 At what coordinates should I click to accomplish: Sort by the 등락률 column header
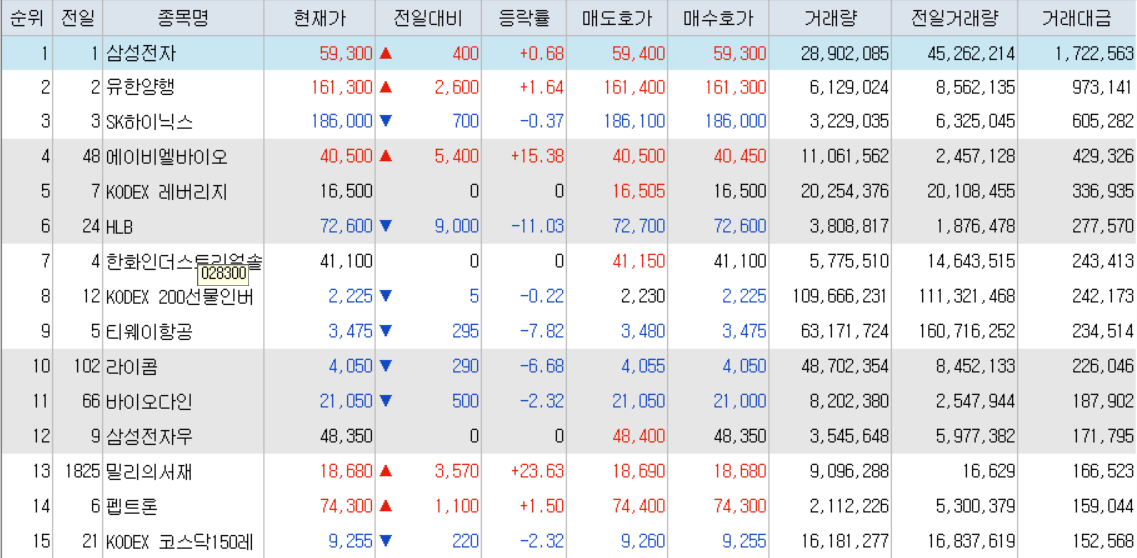[x=524, y=18]
